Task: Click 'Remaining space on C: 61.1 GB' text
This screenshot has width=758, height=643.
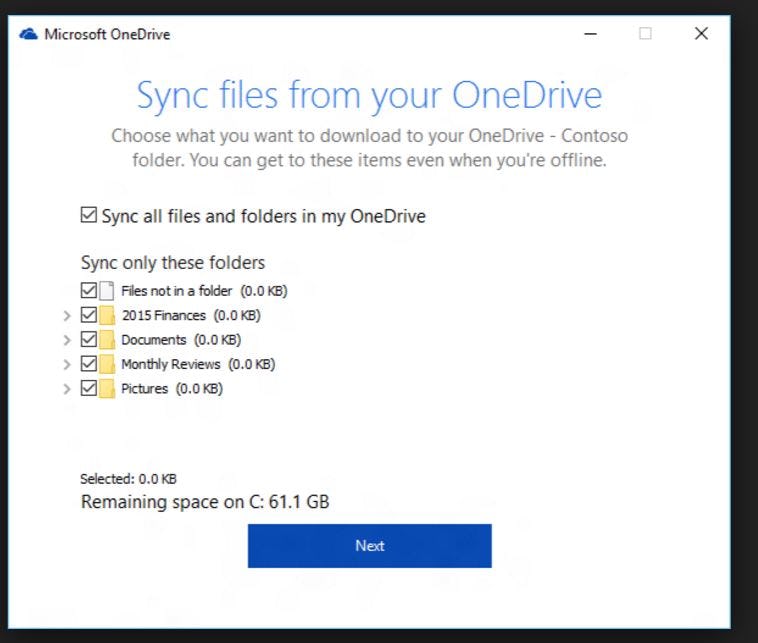Action: coord(205,502)
